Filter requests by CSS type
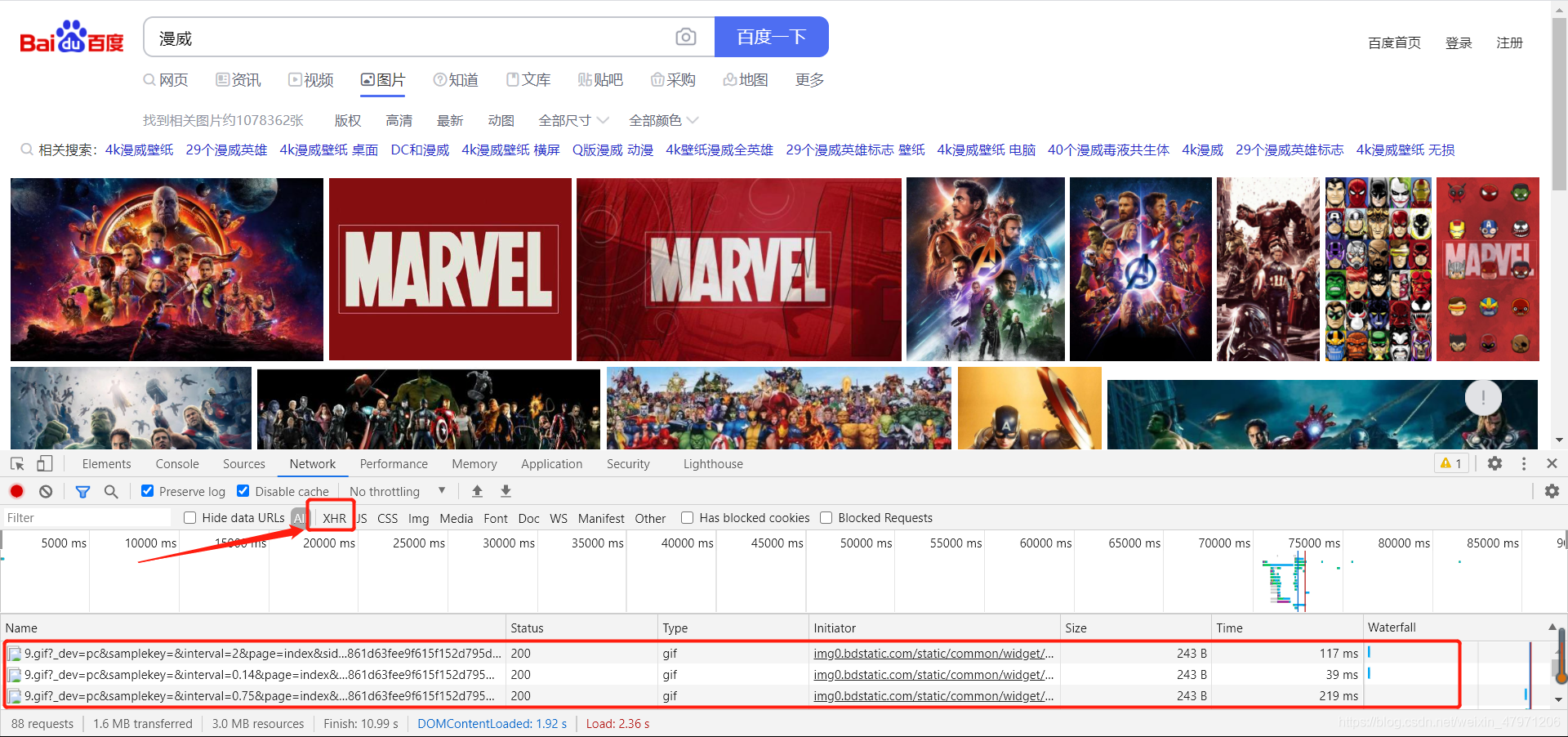1568x737 pixels. pyautogui.click(x=388, y=518)
